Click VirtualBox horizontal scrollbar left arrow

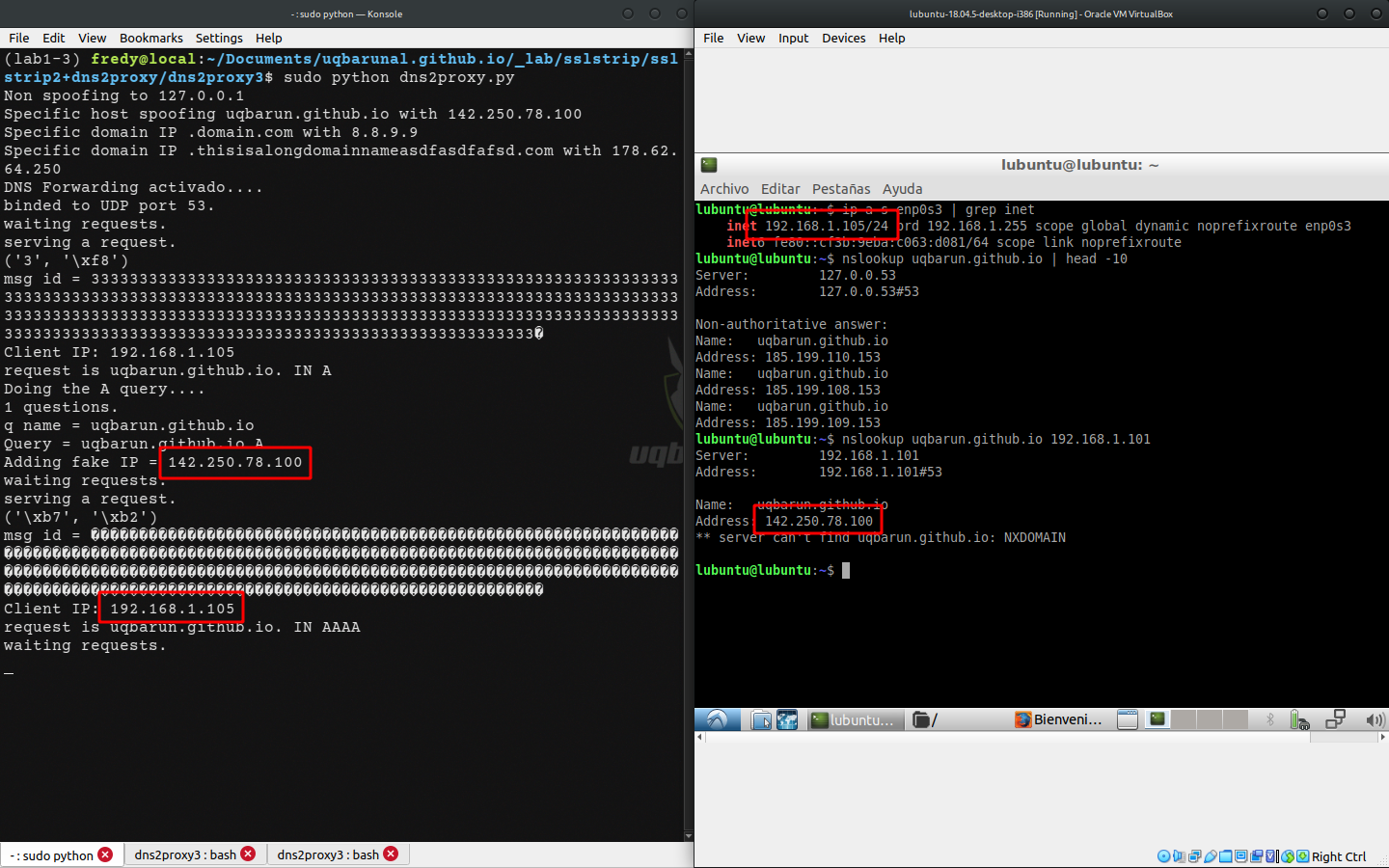pos(699,737)
